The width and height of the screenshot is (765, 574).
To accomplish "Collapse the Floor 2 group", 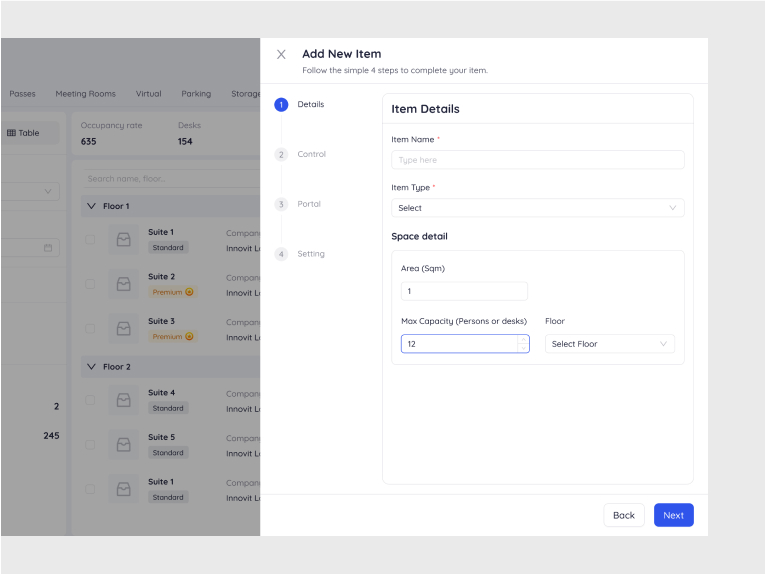I will [91, 367].
